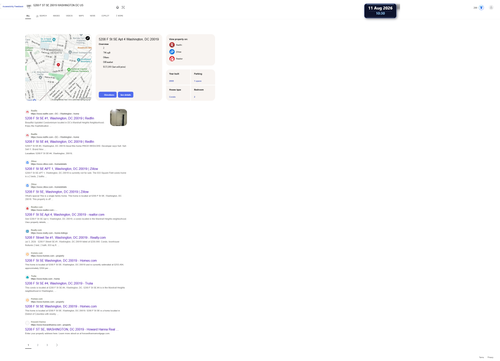
Task: Open the account menu icon at far right
Action: pos(491,8)
